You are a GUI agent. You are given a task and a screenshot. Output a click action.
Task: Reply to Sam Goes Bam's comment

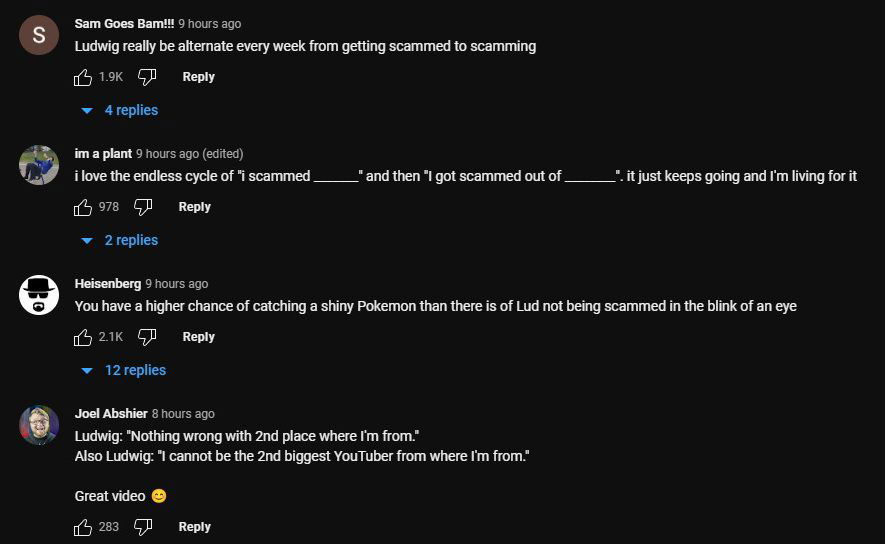pos(198,77)
